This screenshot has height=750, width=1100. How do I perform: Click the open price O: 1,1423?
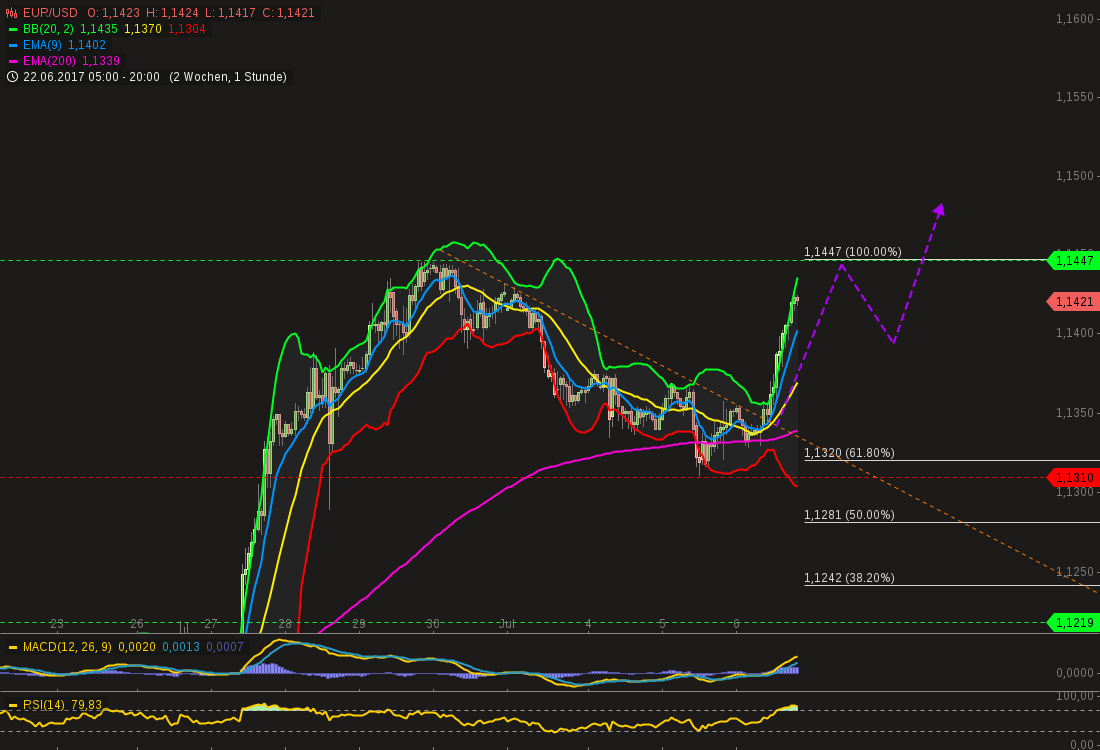point(113,13)
